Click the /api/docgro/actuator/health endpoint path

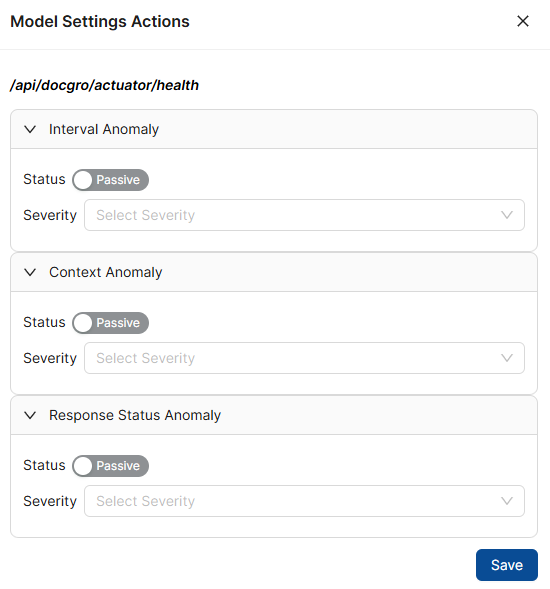coord(104,85)
